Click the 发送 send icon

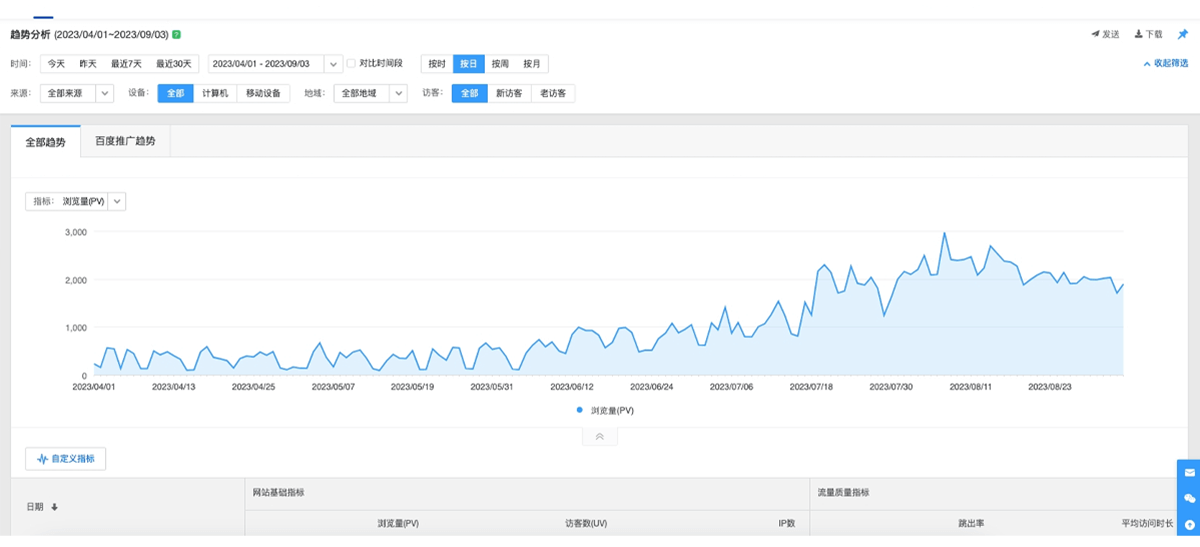1095,34
